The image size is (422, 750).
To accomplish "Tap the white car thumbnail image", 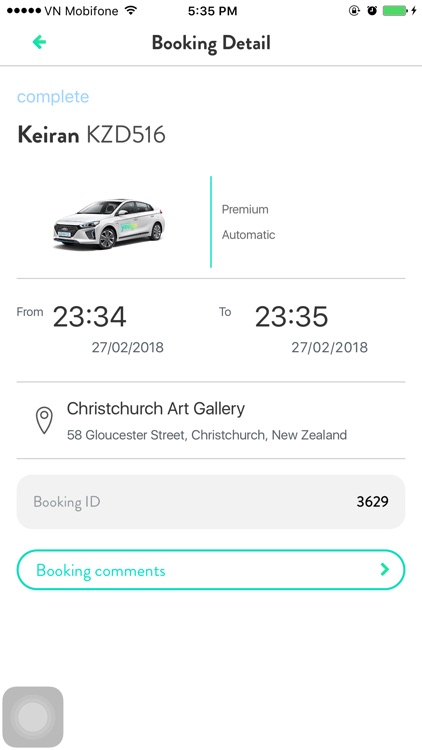I will pyautogui.click(x=109, y=224).
